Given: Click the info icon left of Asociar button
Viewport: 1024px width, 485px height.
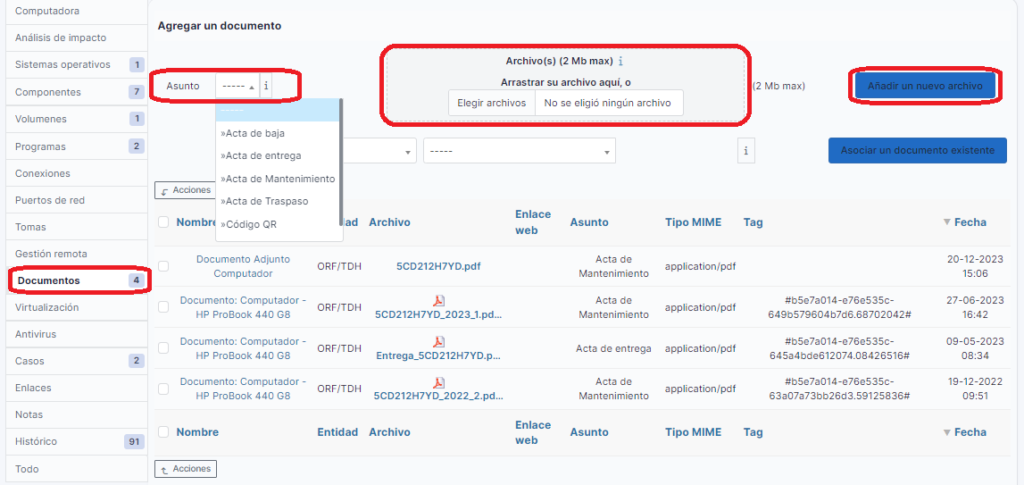Looking at the screenshot, I should click(746, 151).
